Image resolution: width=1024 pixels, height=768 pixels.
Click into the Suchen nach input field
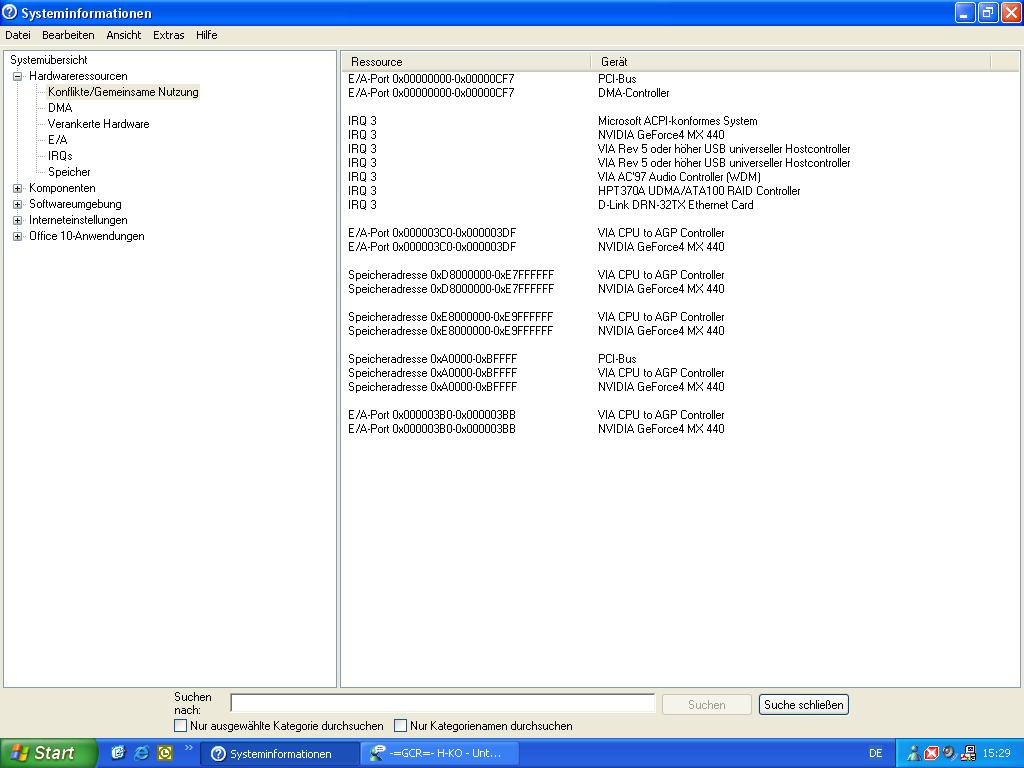point(442,703)
